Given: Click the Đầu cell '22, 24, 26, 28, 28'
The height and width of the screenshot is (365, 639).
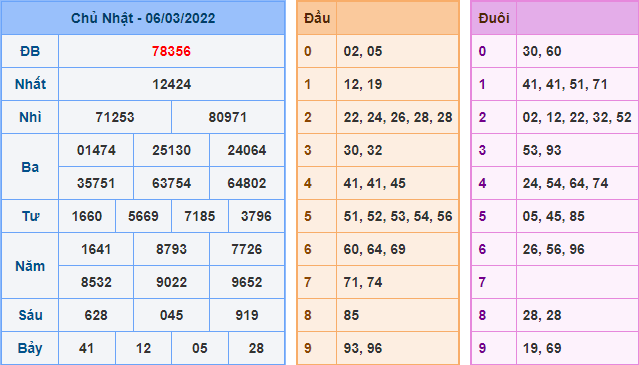Looking at the screenshot, I should coord(398,117).
